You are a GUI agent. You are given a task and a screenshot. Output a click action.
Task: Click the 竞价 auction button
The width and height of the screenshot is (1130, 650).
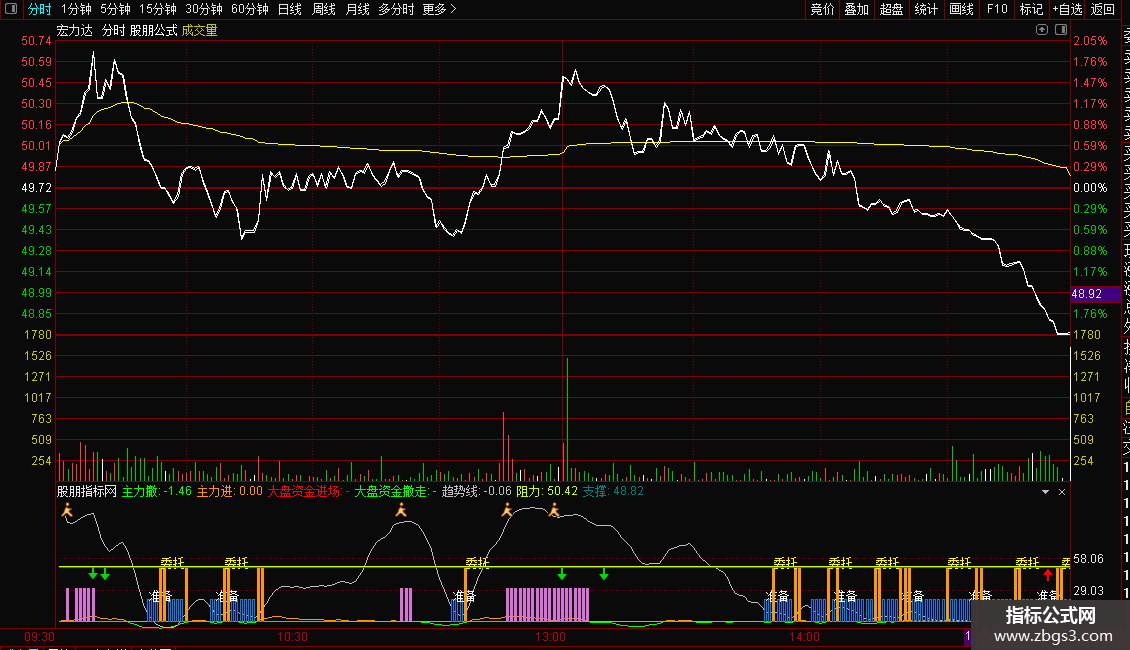click(x=822, y=10)
